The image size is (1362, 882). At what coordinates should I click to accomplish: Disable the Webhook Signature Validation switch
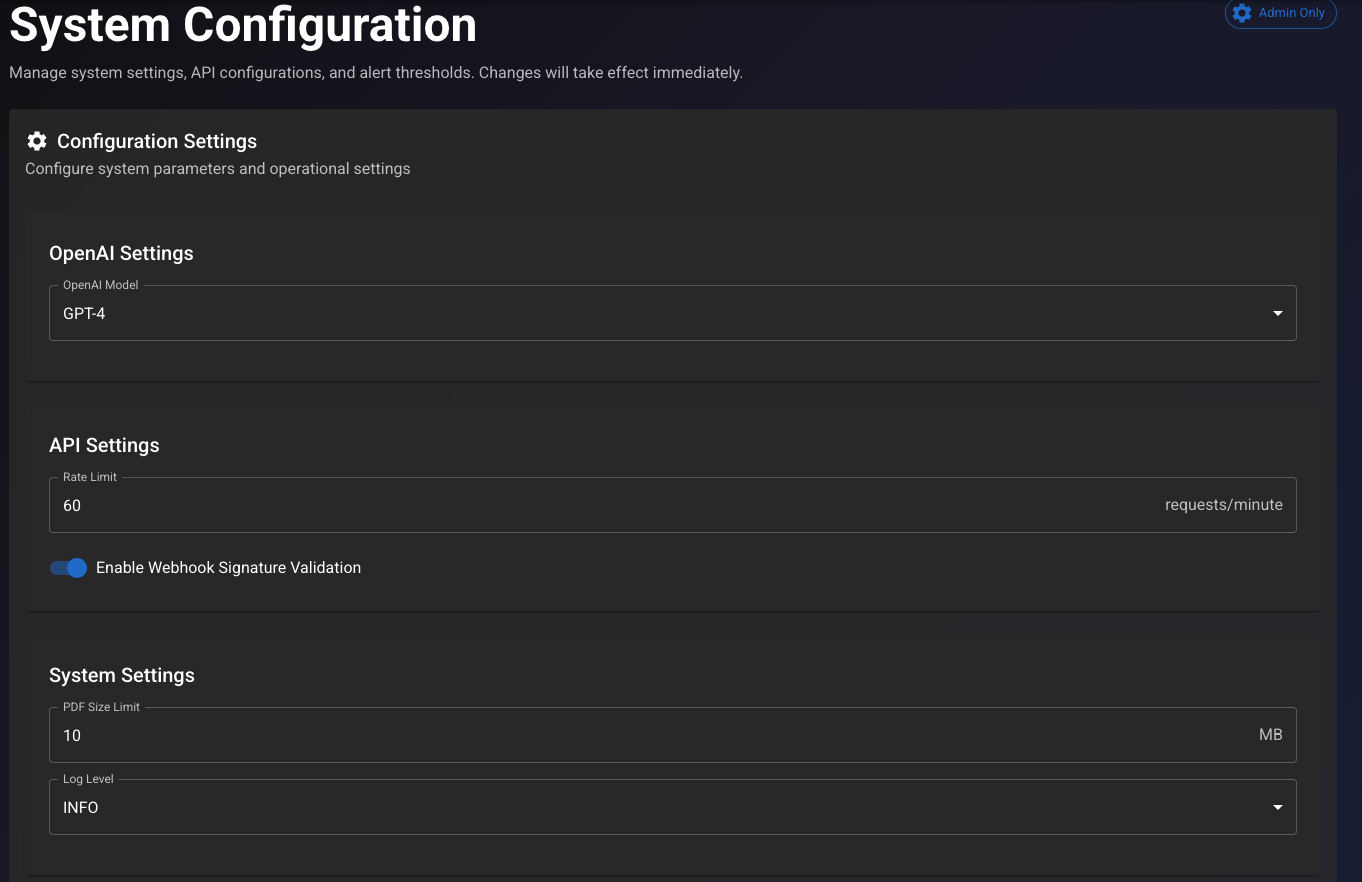point(69,568)
